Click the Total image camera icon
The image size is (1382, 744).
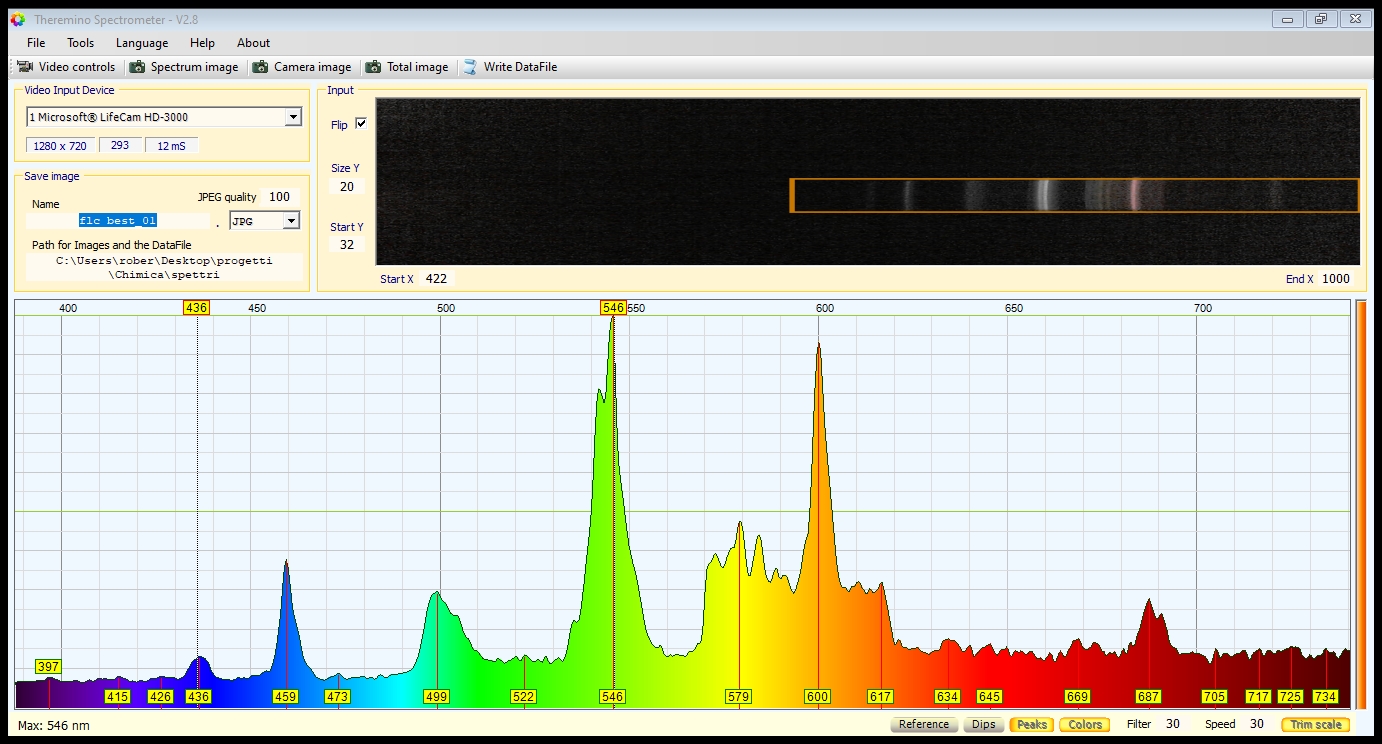point(373,67)
